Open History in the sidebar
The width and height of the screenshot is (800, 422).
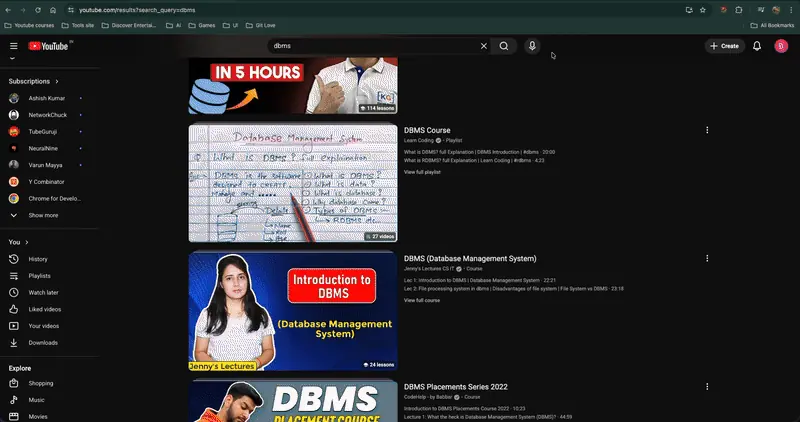click(x=38, y=259)
